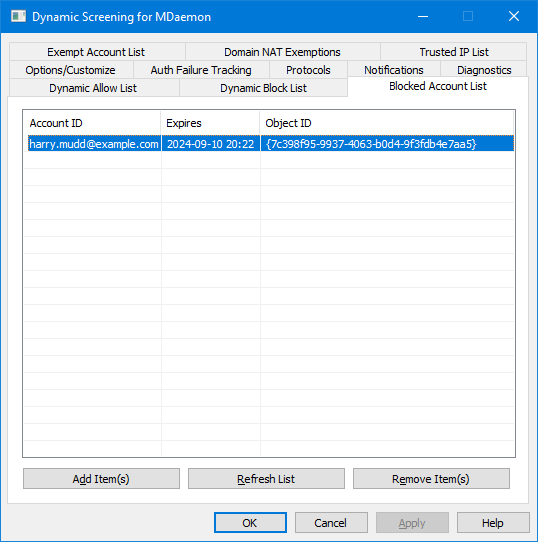Viewport: 538px width, 542px height.
Task: Select the Dynamic Allow List tab
Action: (94, 88)
